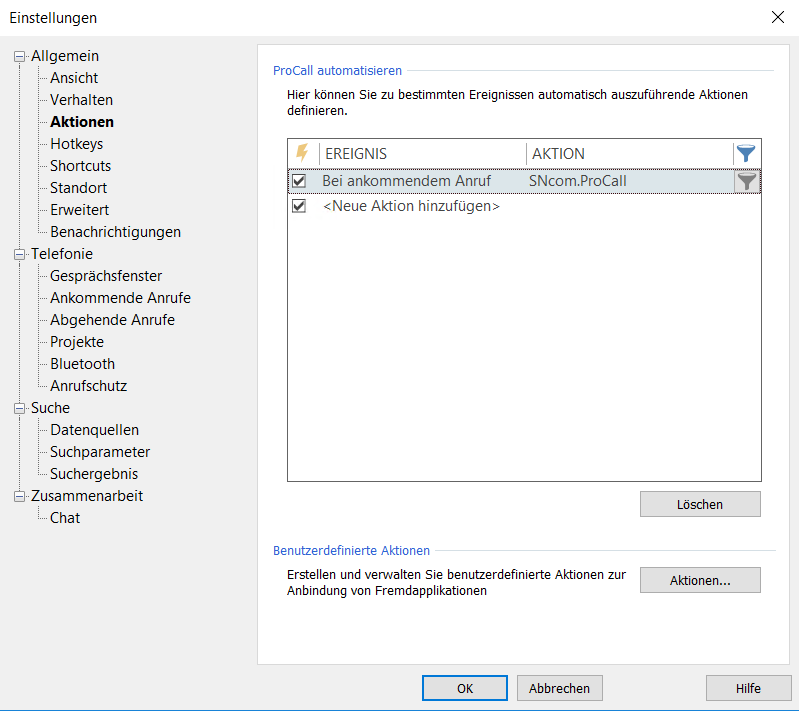Confirm settings with the OK button

(465, 688)
